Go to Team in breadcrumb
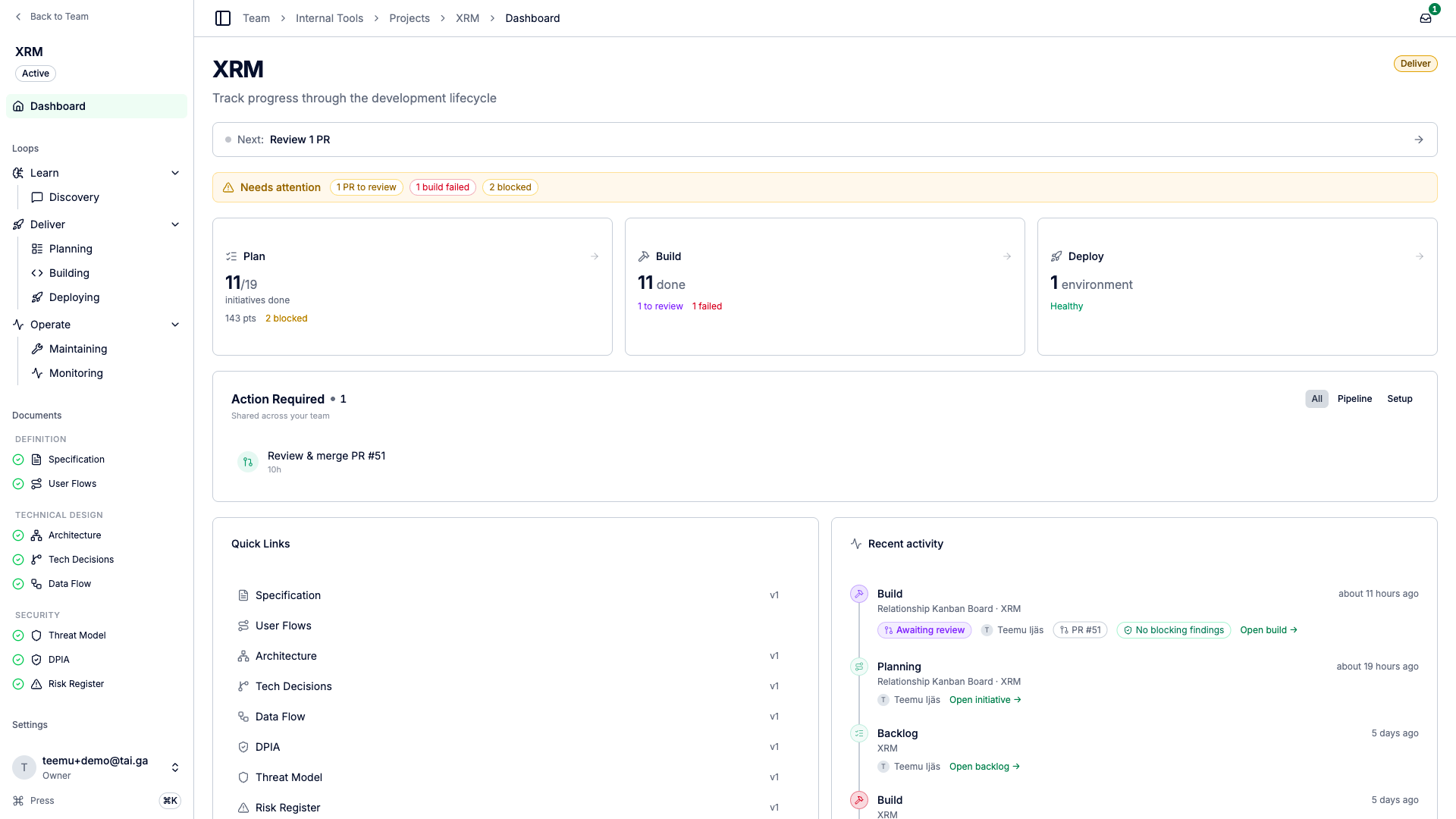The height and width of the screenshot is (819, 1456). click(x=256, y=18)
